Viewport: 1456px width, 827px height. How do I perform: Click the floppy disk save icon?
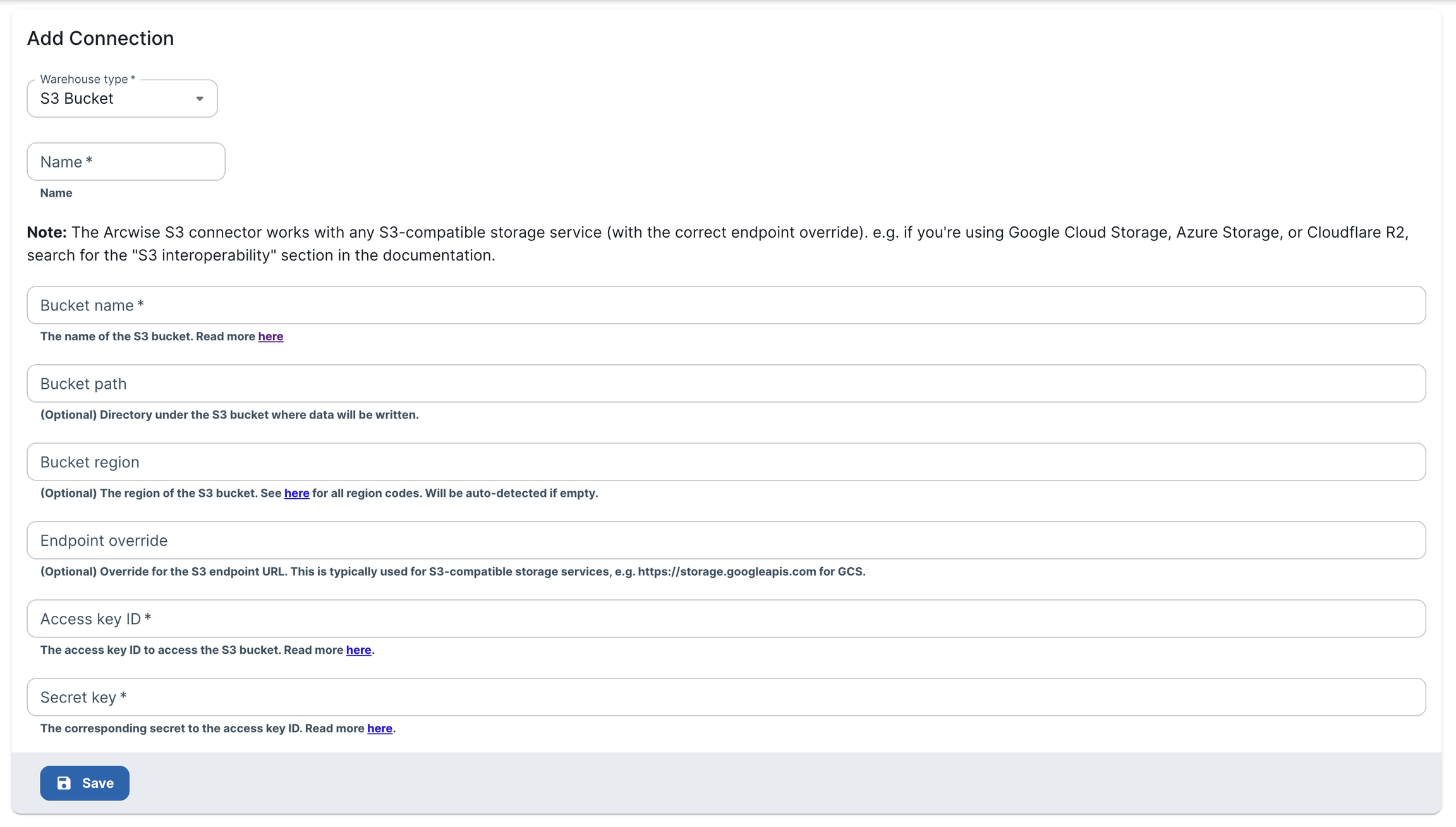click(x=64, y=783)
